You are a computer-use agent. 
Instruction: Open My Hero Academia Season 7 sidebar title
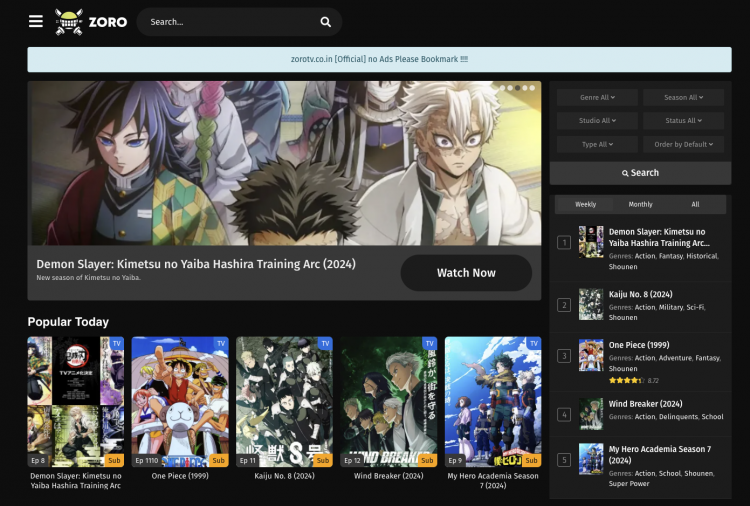(x=660, y=454)
